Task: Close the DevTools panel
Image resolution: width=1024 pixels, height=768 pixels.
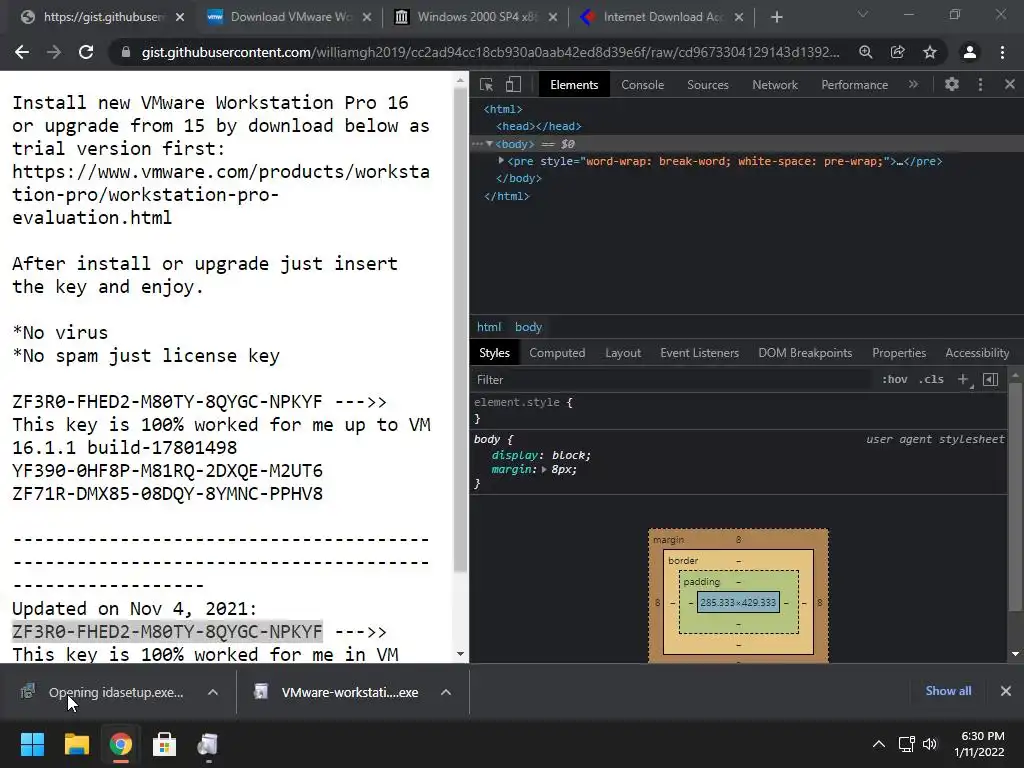Action: coord(1010,84)
